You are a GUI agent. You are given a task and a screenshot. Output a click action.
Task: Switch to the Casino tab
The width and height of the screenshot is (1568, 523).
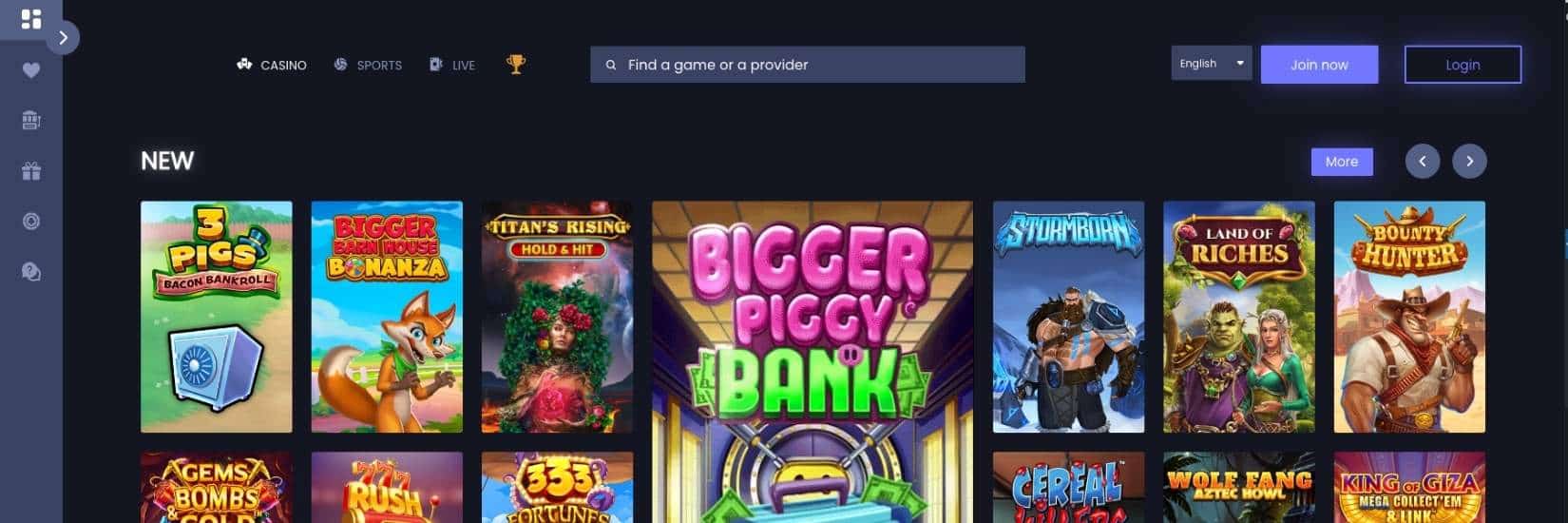tap(272, 65)
